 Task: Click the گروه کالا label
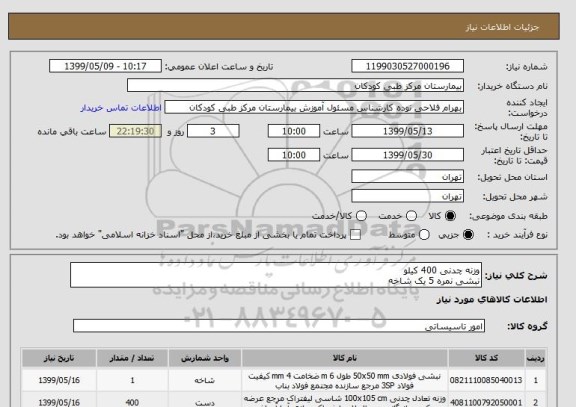(527, 326)
